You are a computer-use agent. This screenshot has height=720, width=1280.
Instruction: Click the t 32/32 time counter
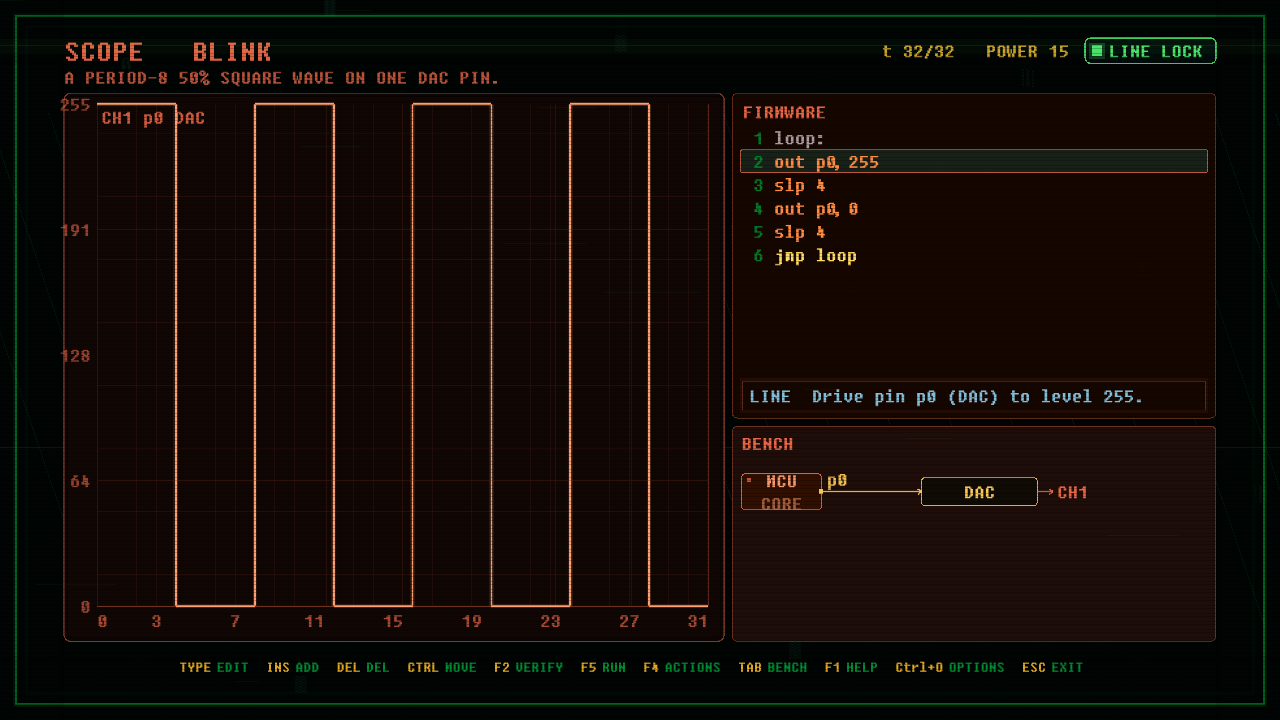tap(918, 51)
